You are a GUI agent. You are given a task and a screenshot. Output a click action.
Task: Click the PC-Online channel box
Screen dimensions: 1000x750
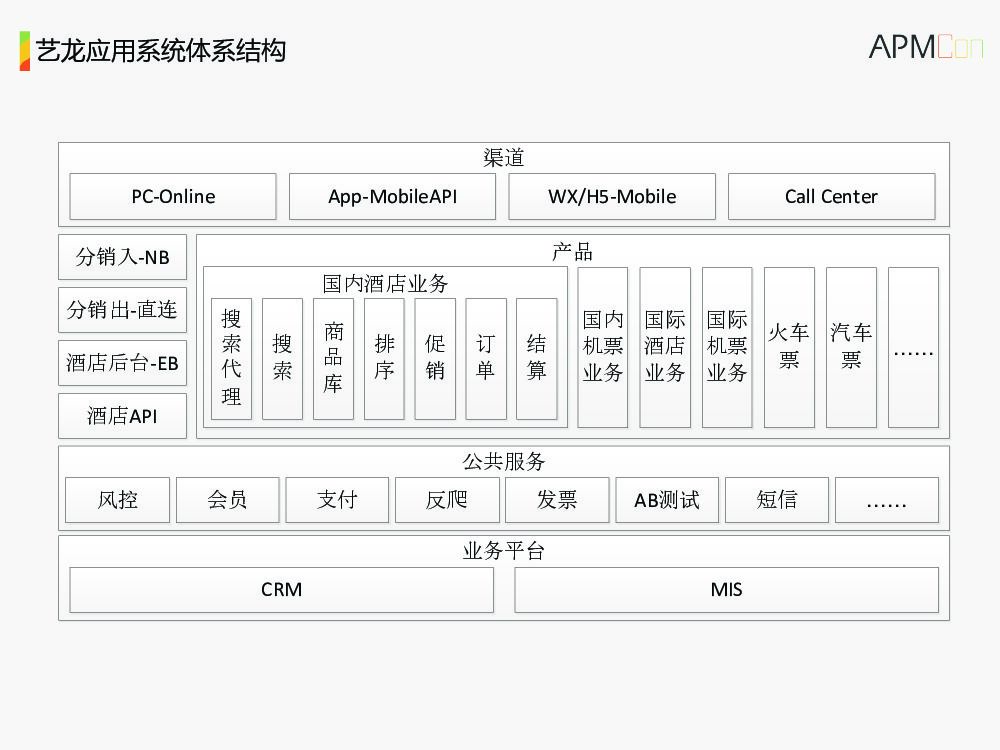tap(173, 197)
